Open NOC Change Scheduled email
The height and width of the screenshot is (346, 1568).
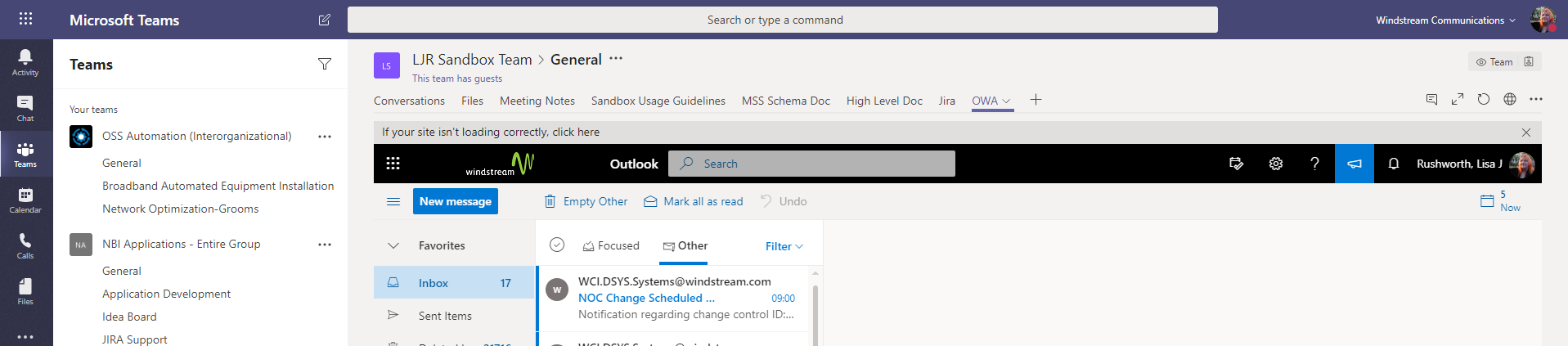(x=674, y=298)
